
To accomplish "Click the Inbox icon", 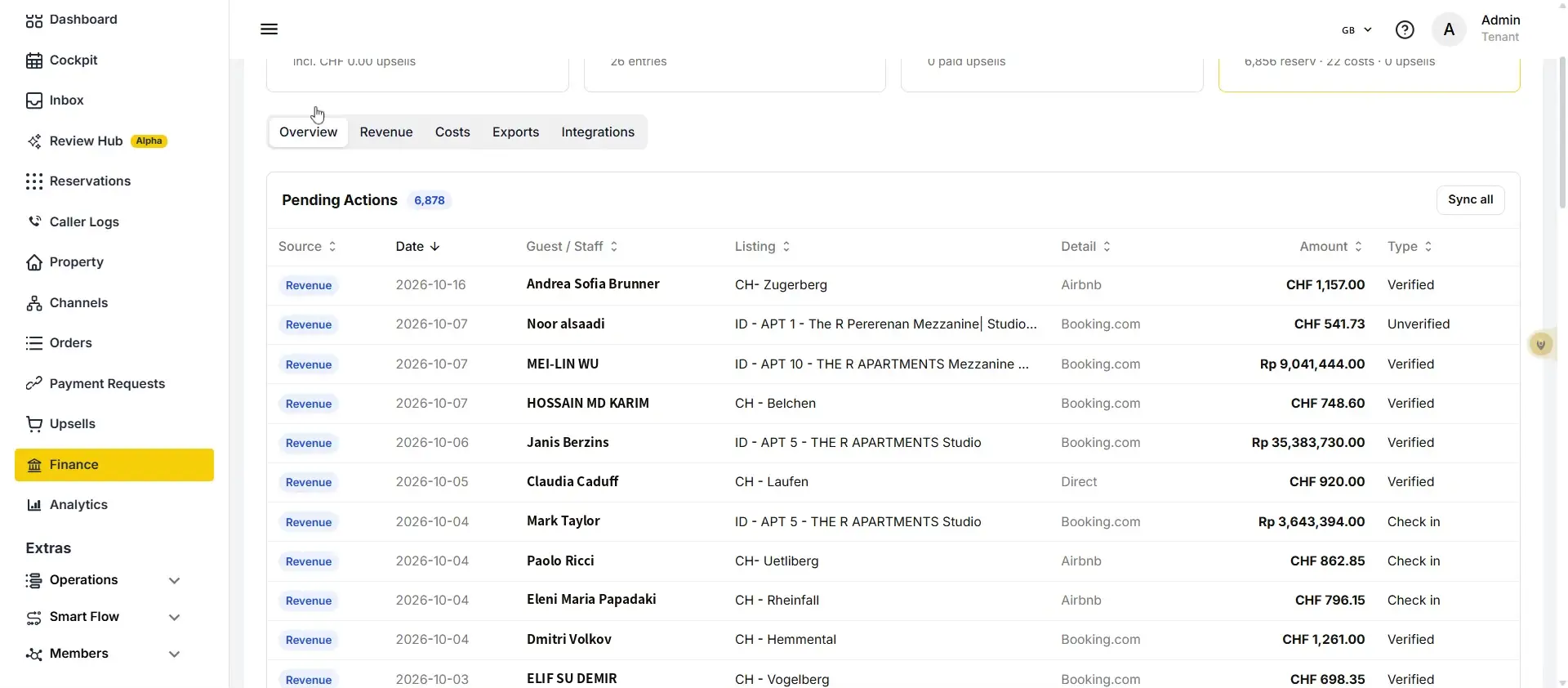I will (x=34, y=101).
